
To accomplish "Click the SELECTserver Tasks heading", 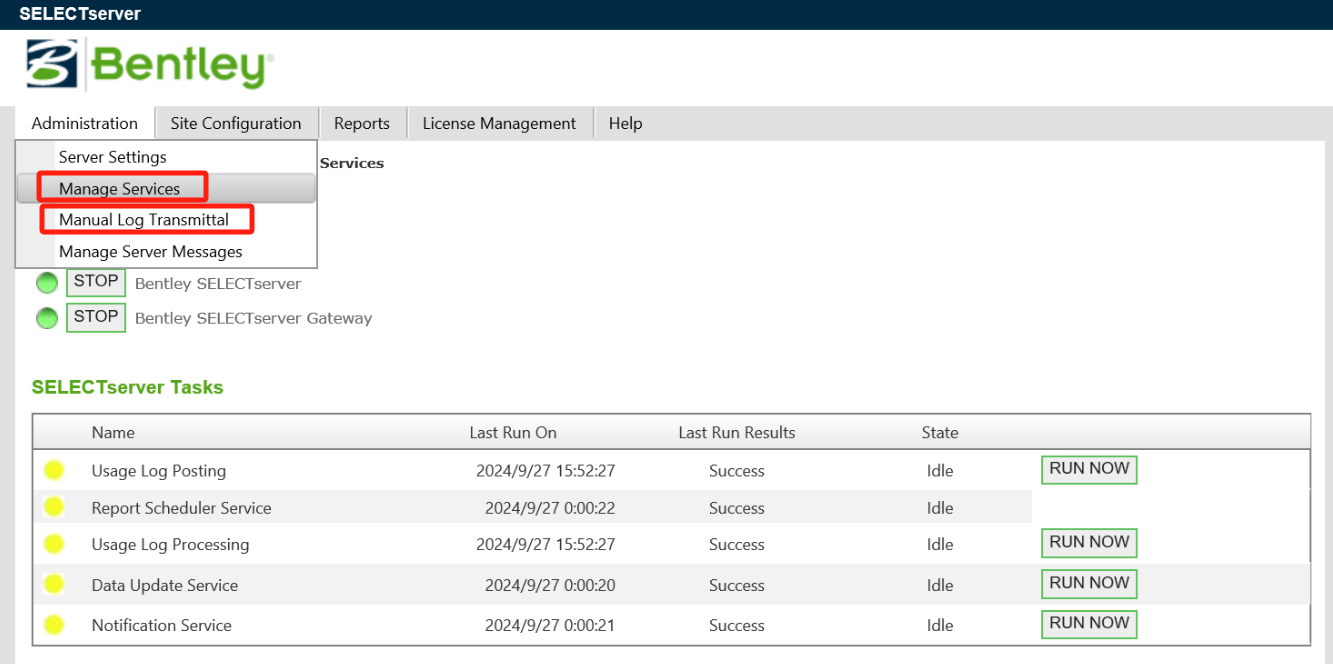I will (128, 387).
